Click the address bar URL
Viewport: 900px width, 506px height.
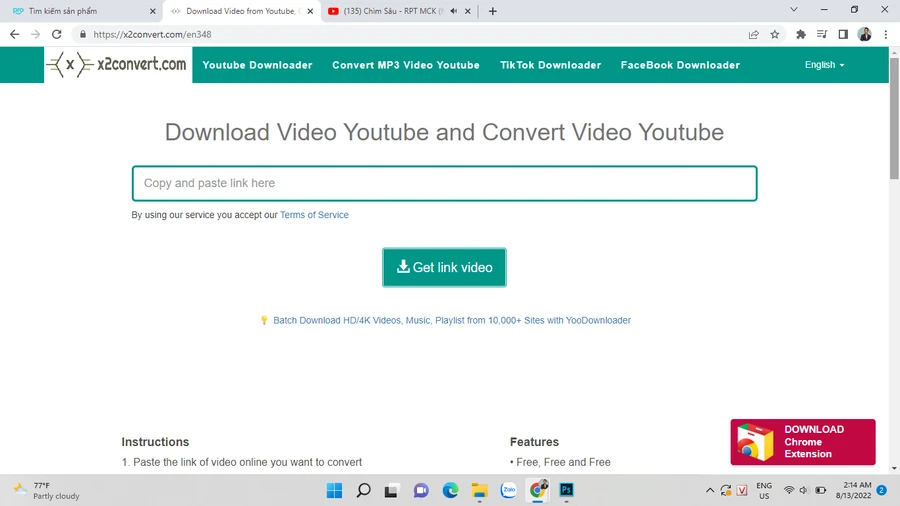[152, 34]
